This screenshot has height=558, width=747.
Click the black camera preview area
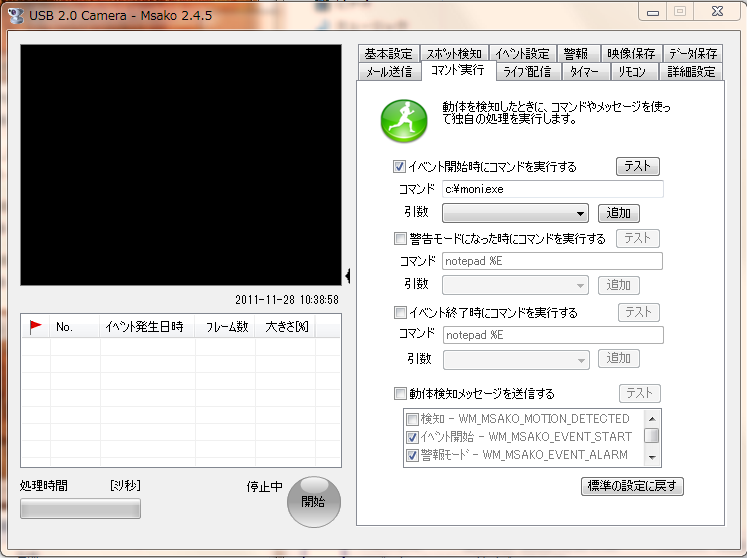(181, 165)
